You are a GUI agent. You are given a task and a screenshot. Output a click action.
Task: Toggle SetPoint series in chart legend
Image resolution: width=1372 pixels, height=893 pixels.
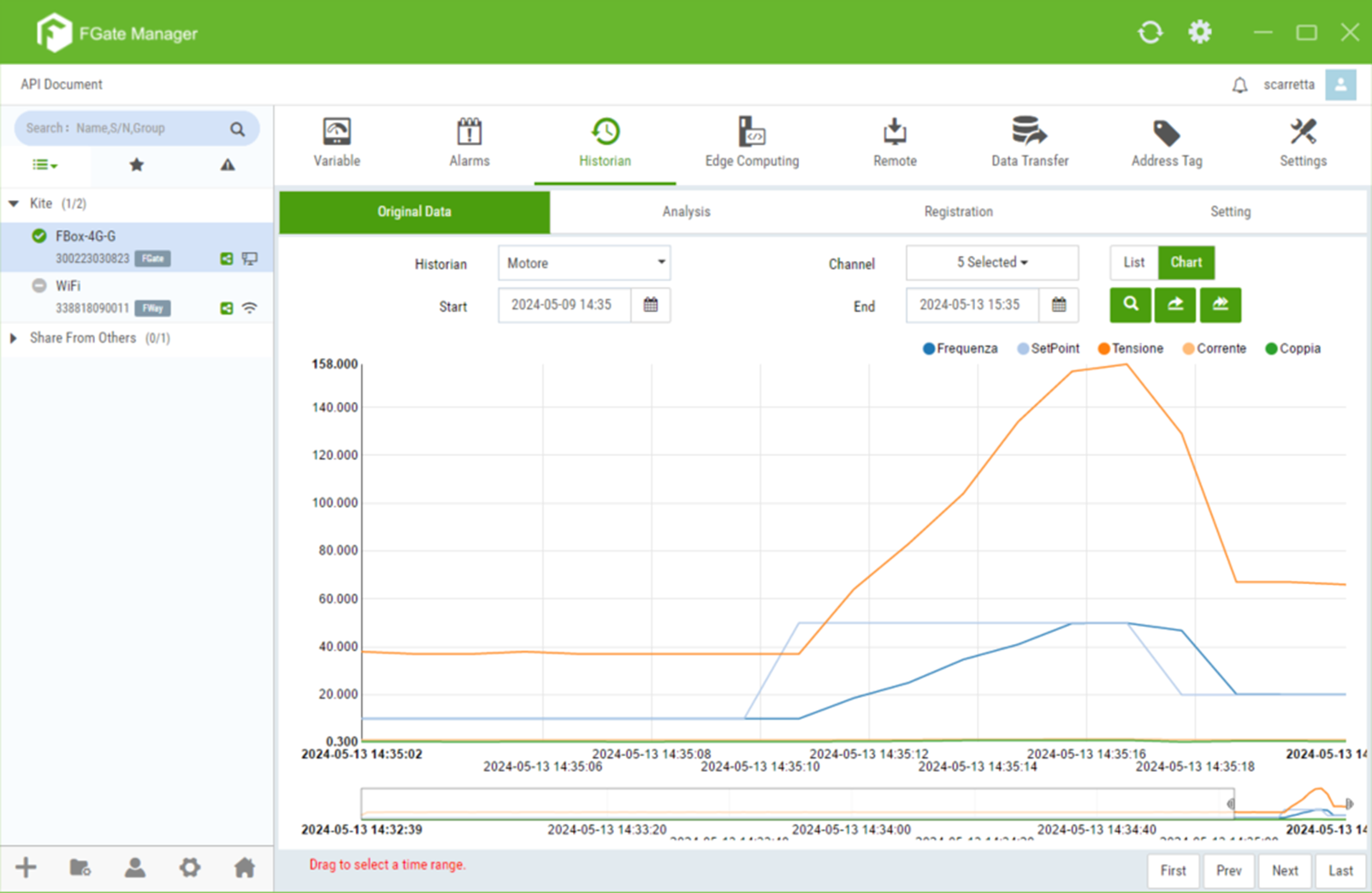click(1048, 348)
